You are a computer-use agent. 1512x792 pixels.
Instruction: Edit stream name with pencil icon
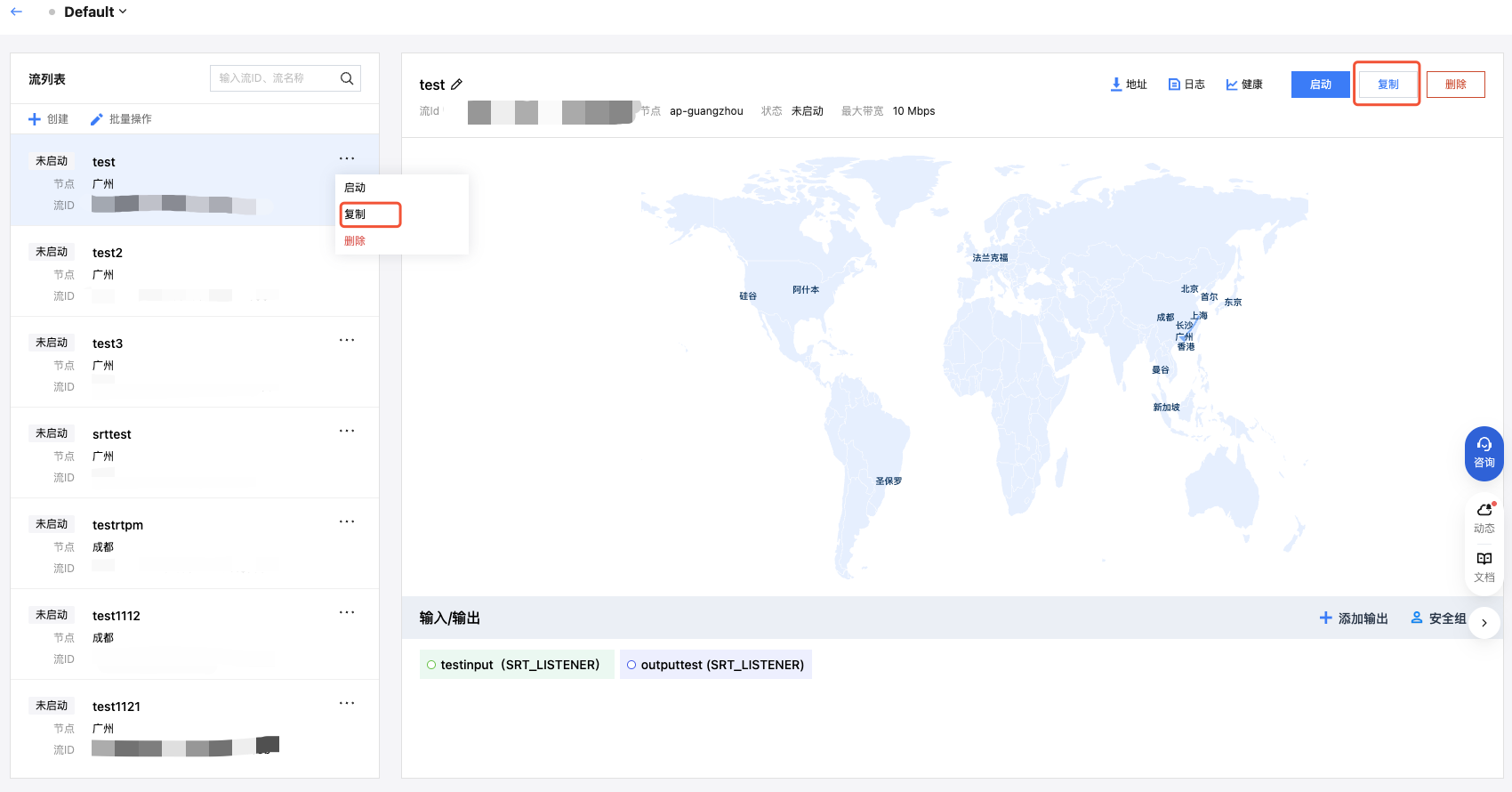click(x=457, y=85)
